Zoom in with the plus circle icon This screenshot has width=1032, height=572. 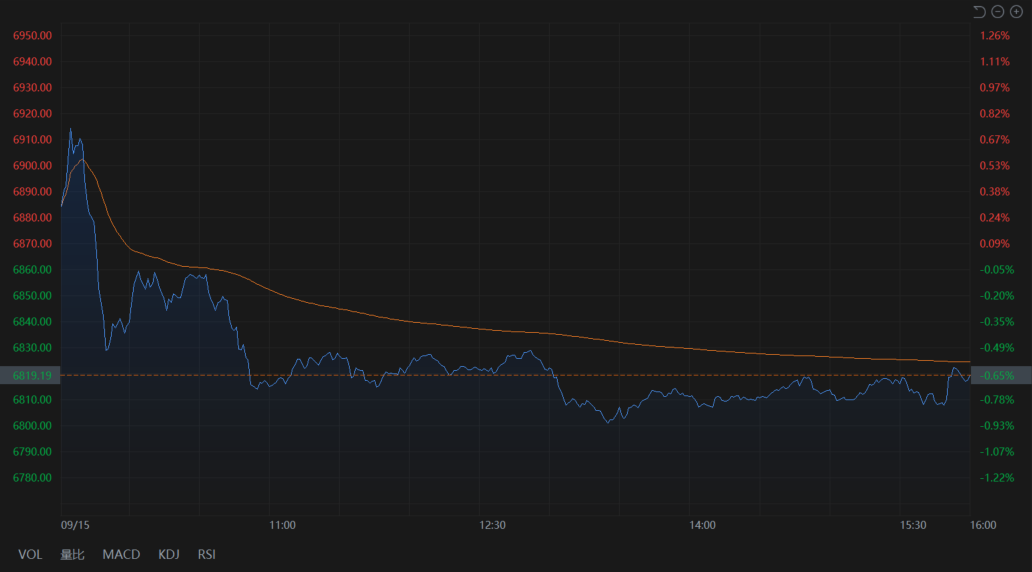point(1016,11)
